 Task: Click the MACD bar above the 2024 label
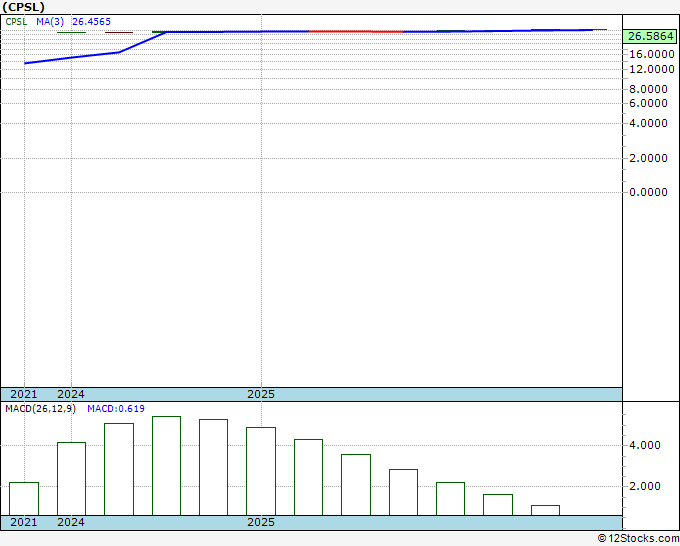pos(72,479)
